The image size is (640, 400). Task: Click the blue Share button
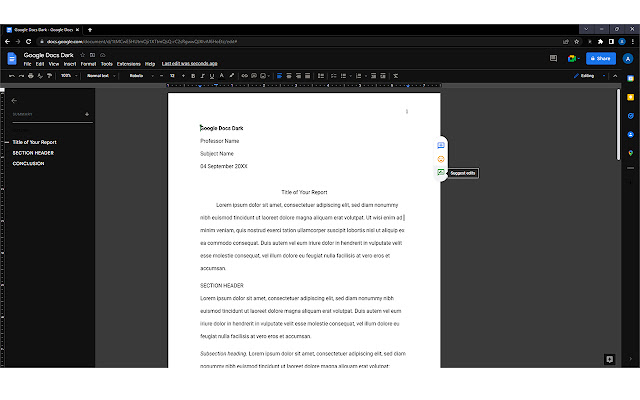[601, 58]
